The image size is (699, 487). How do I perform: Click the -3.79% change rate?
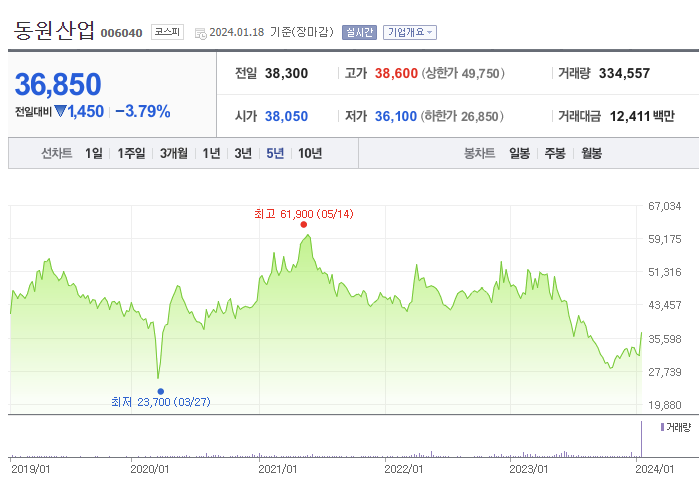pos(143,111)
